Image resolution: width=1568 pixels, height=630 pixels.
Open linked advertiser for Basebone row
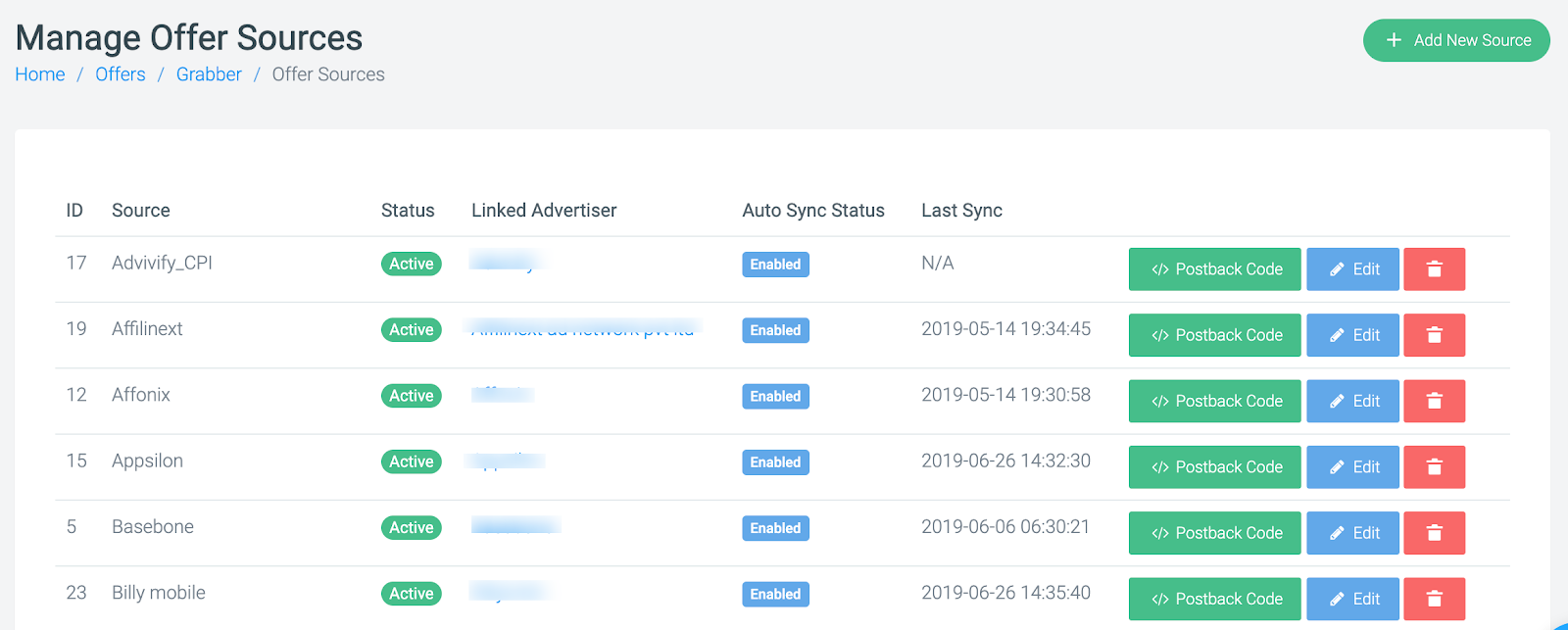(515, 526)
